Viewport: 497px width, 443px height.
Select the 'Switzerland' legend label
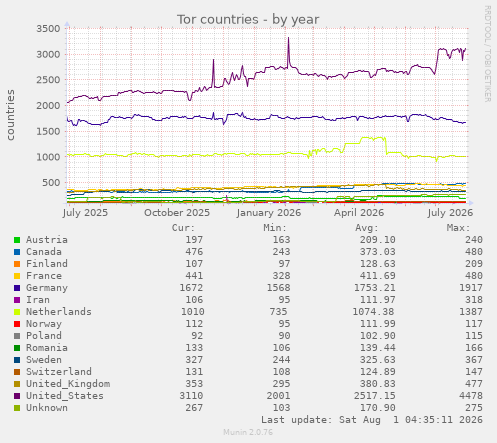(59, 372)
